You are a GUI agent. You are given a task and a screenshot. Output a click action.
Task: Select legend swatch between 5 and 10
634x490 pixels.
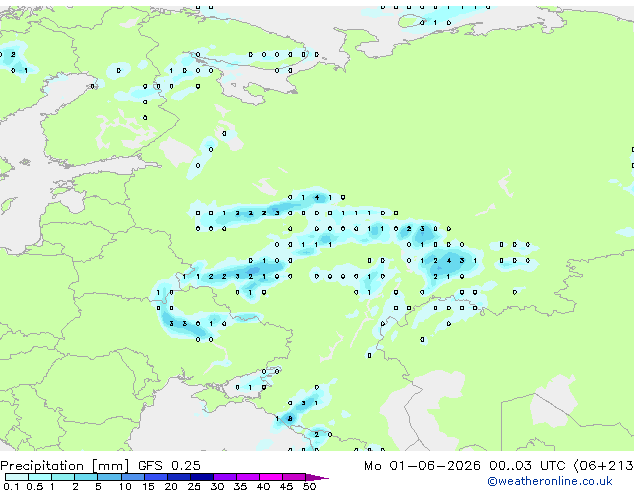(109, 477)
